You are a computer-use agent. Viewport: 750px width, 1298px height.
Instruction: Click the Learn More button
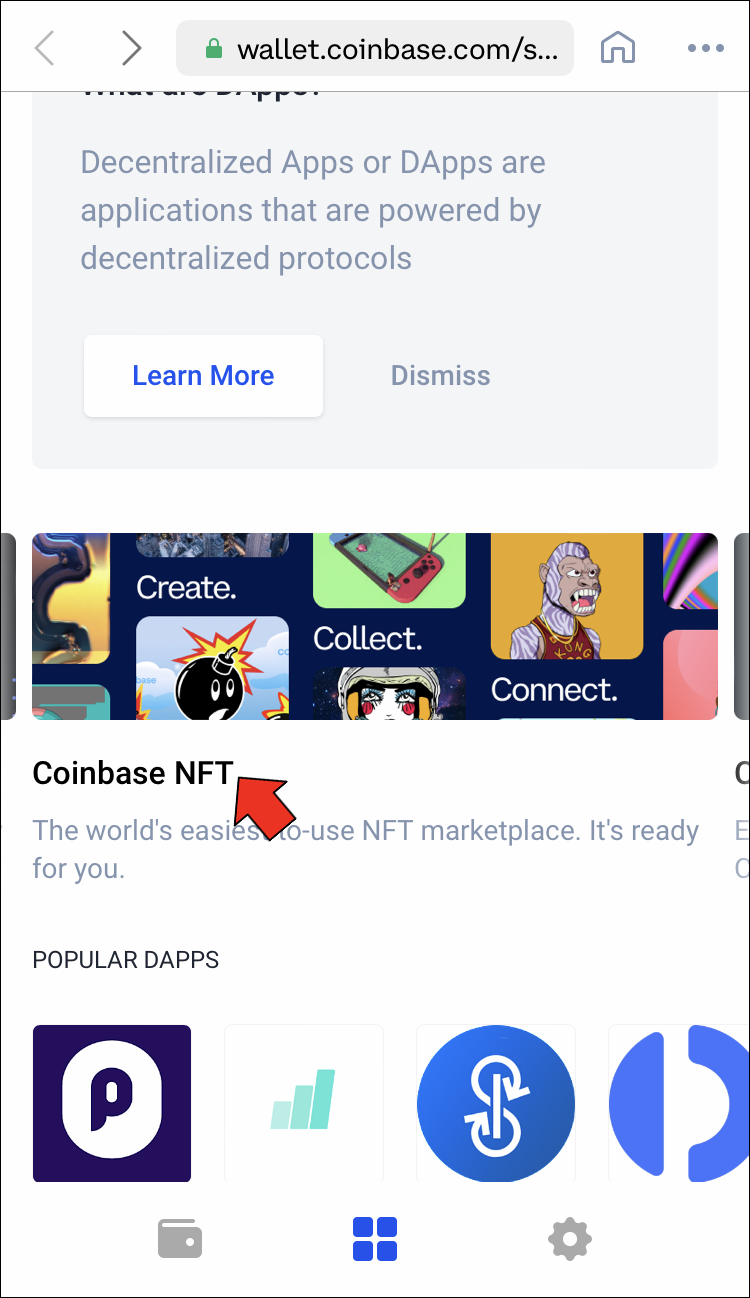pyautogui.click(x=203, y=376)
